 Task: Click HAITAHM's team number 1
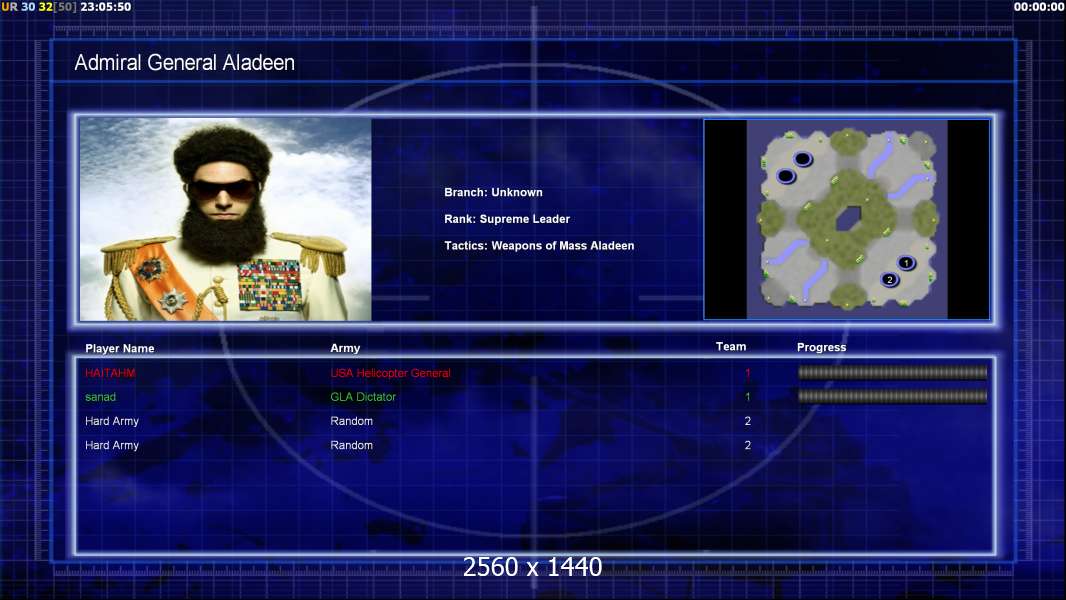[747, 373]
